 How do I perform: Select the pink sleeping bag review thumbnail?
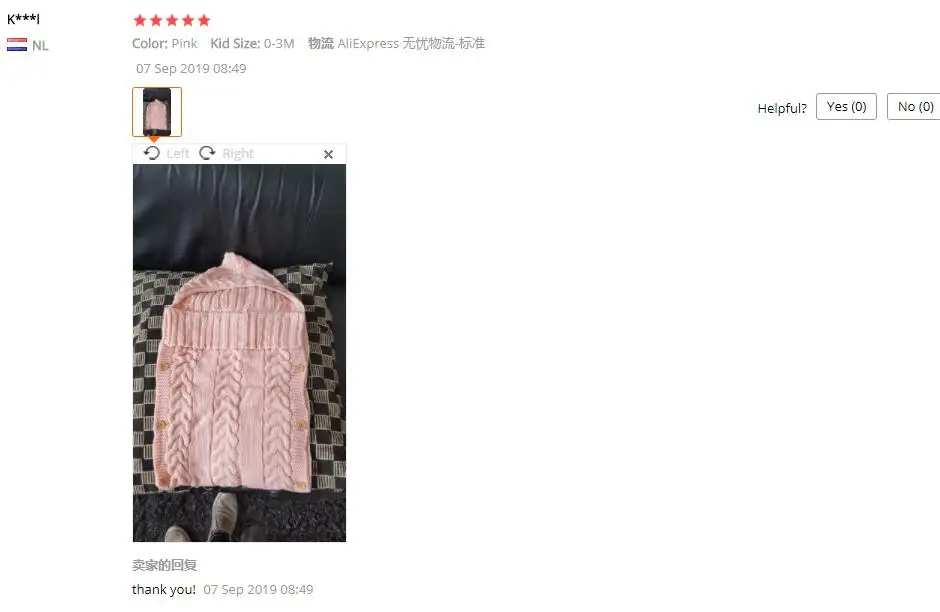point(157,112)
